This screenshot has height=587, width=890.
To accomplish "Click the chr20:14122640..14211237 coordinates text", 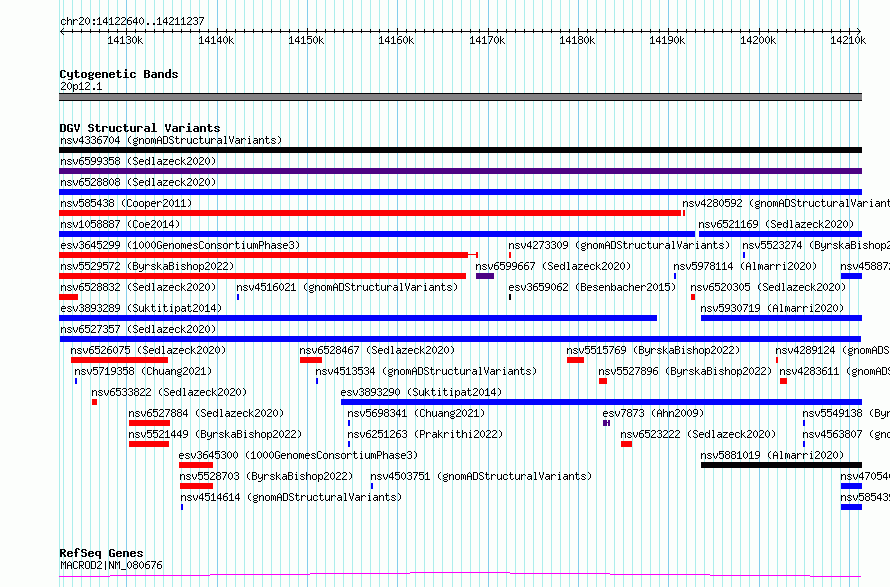I will pyautogui.click(x=132, y=21).
